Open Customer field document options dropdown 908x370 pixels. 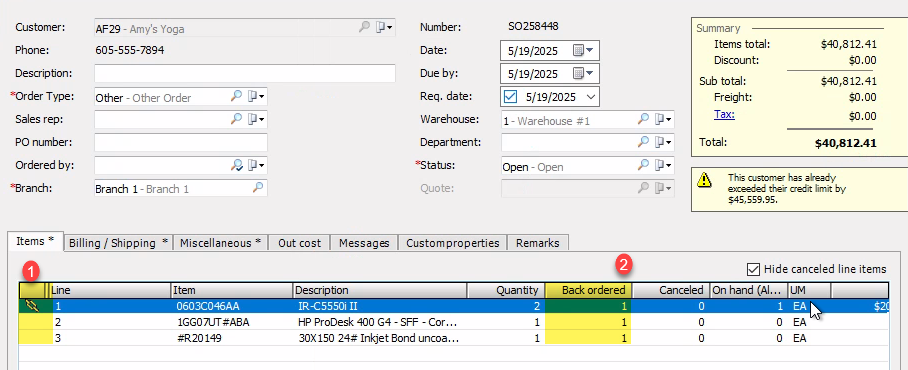[385, 27]
